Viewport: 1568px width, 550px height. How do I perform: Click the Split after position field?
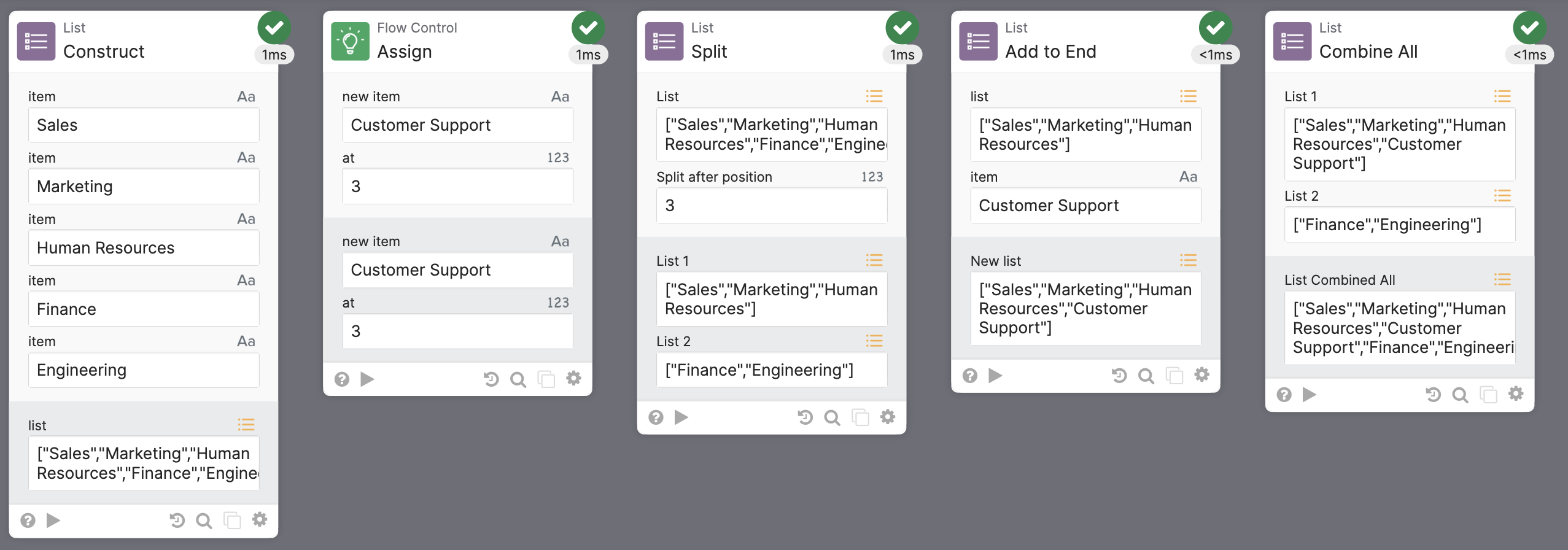click(x=771, y=206)
